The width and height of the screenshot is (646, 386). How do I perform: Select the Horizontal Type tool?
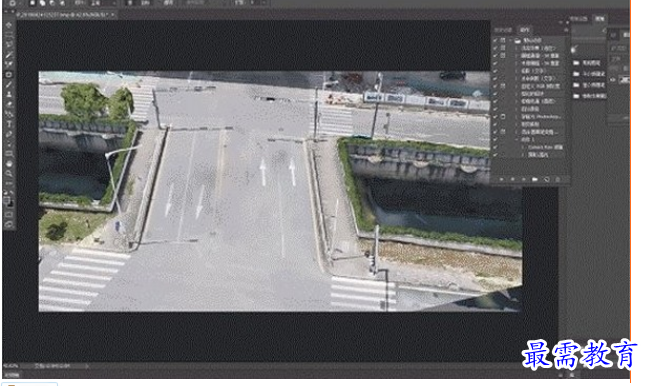click(x=9, y=124)
